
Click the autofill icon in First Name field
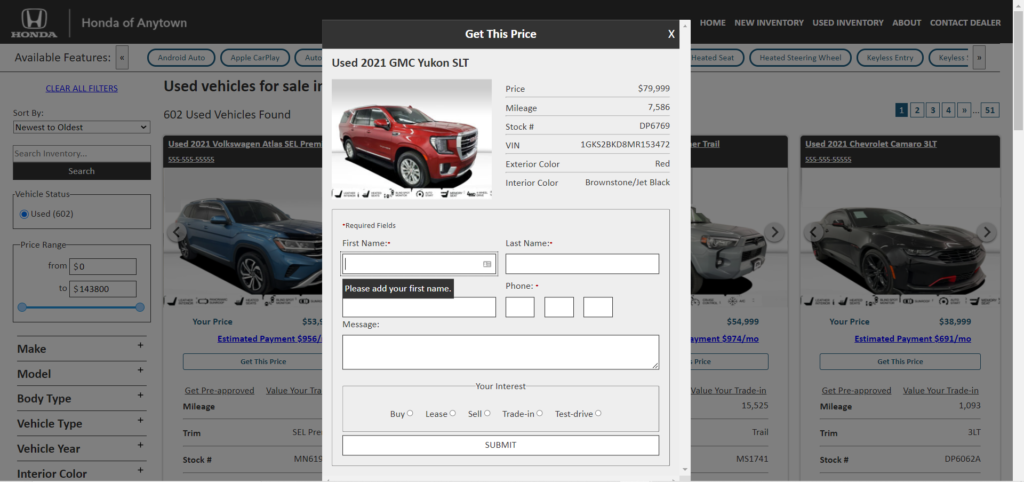487,264
